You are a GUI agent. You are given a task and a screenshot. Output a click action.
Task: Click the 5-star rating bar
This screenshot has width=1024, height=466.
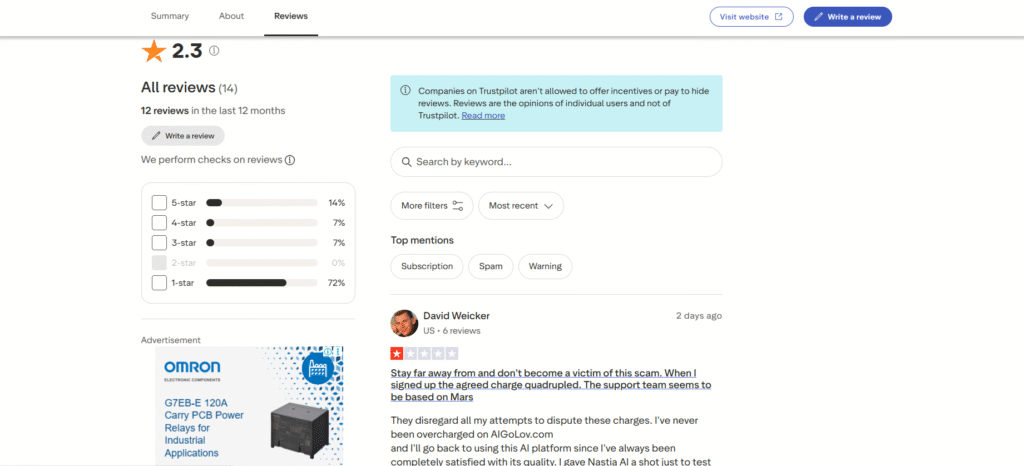(x=262, y=203)
